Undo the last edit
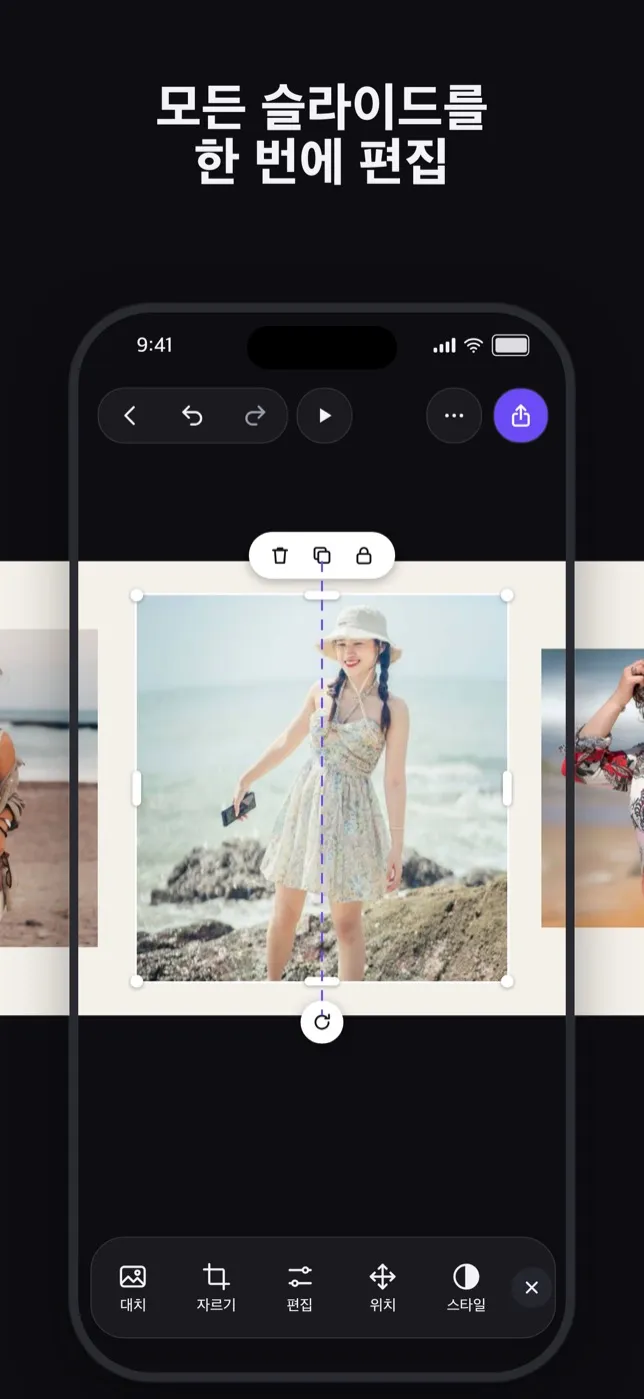Image resolution: width=644 pixels, height=1399 pixels. (192, 416)
